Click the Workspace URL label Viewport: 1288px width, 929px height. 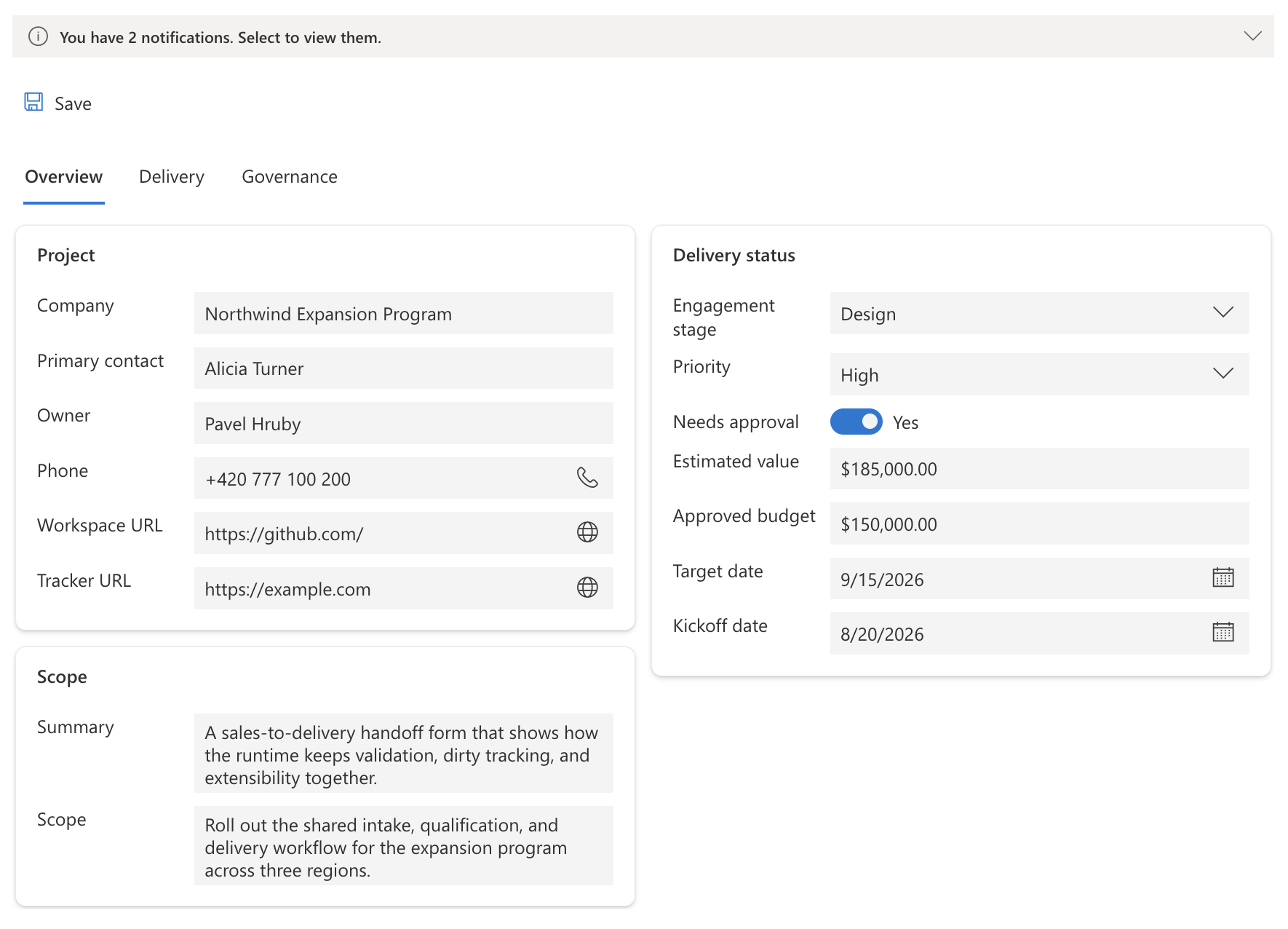pos(100,525)
